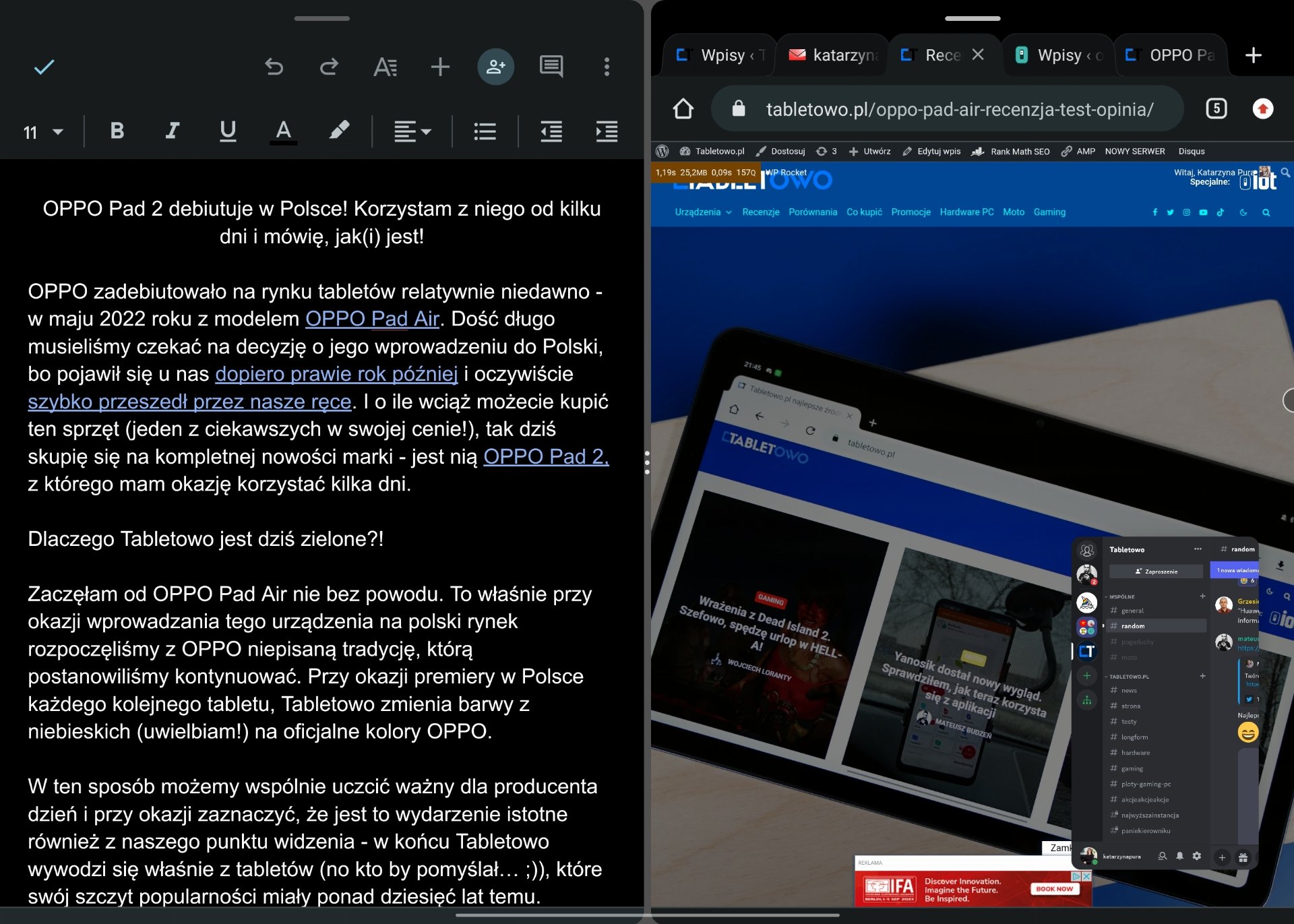The width and height of the screenshot is (1294, 924).
Task: Open a new browser tab
Action: point(1253,55)
